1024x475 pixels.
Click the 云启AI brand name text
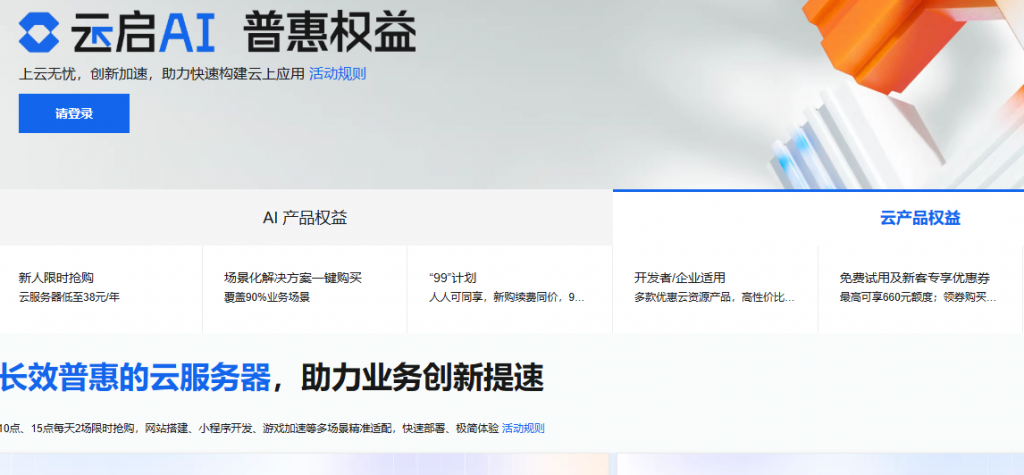(x=143, y=33)
